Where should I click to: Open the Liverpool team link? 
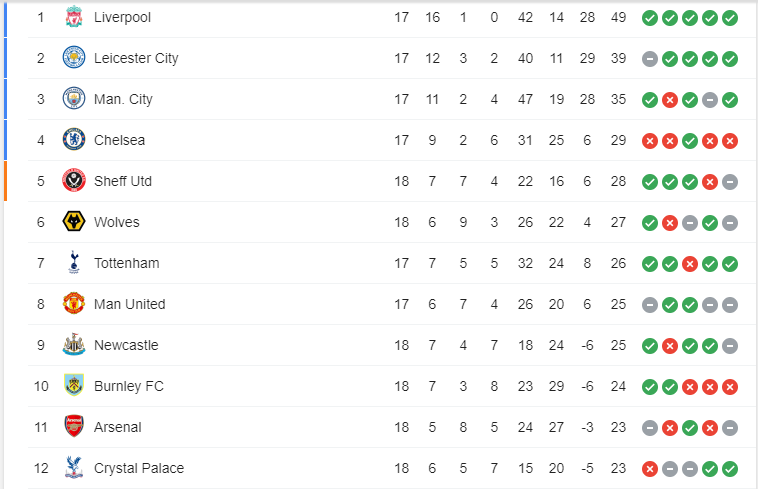[x=123, y=17]
